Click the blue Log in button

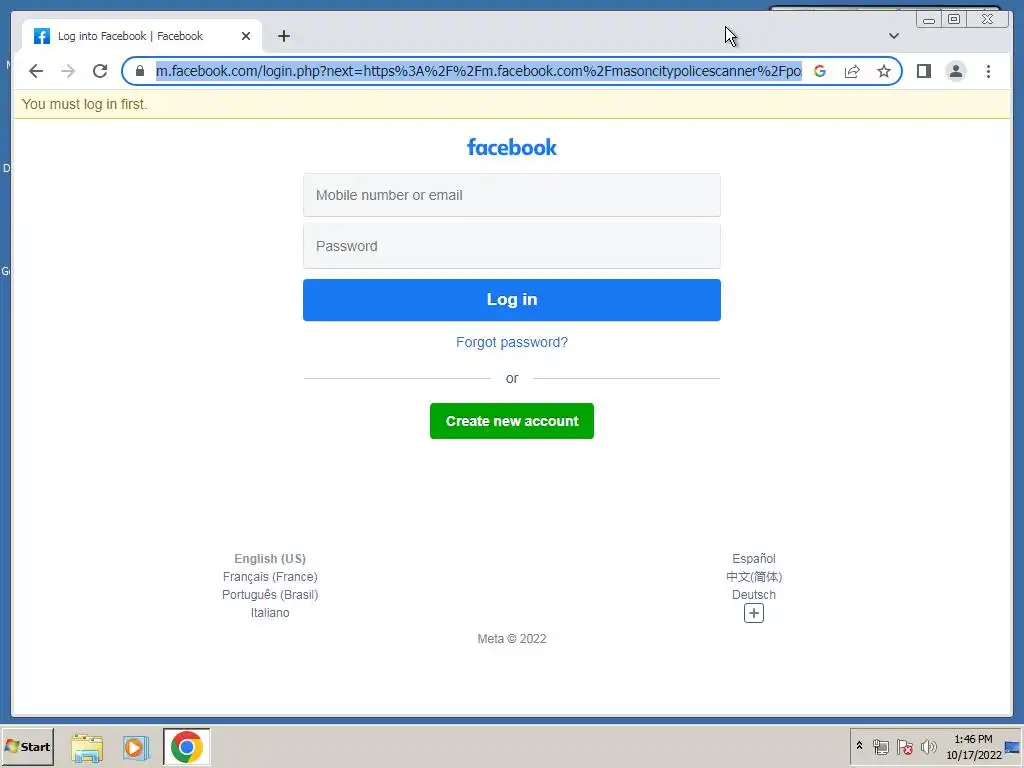[511, 300]
